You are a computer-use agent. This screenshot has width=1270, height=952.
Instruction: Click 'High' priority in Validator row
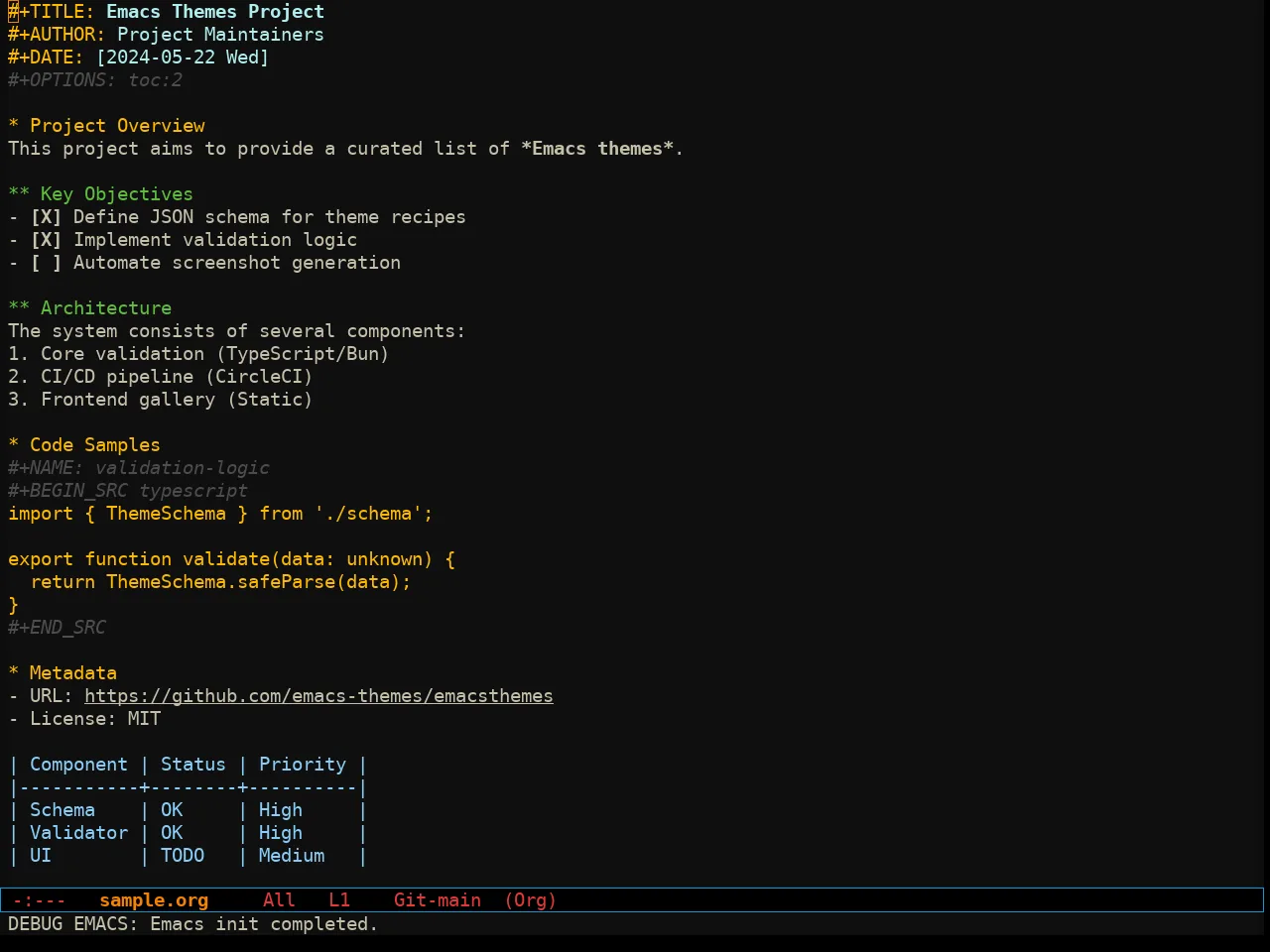281,833
